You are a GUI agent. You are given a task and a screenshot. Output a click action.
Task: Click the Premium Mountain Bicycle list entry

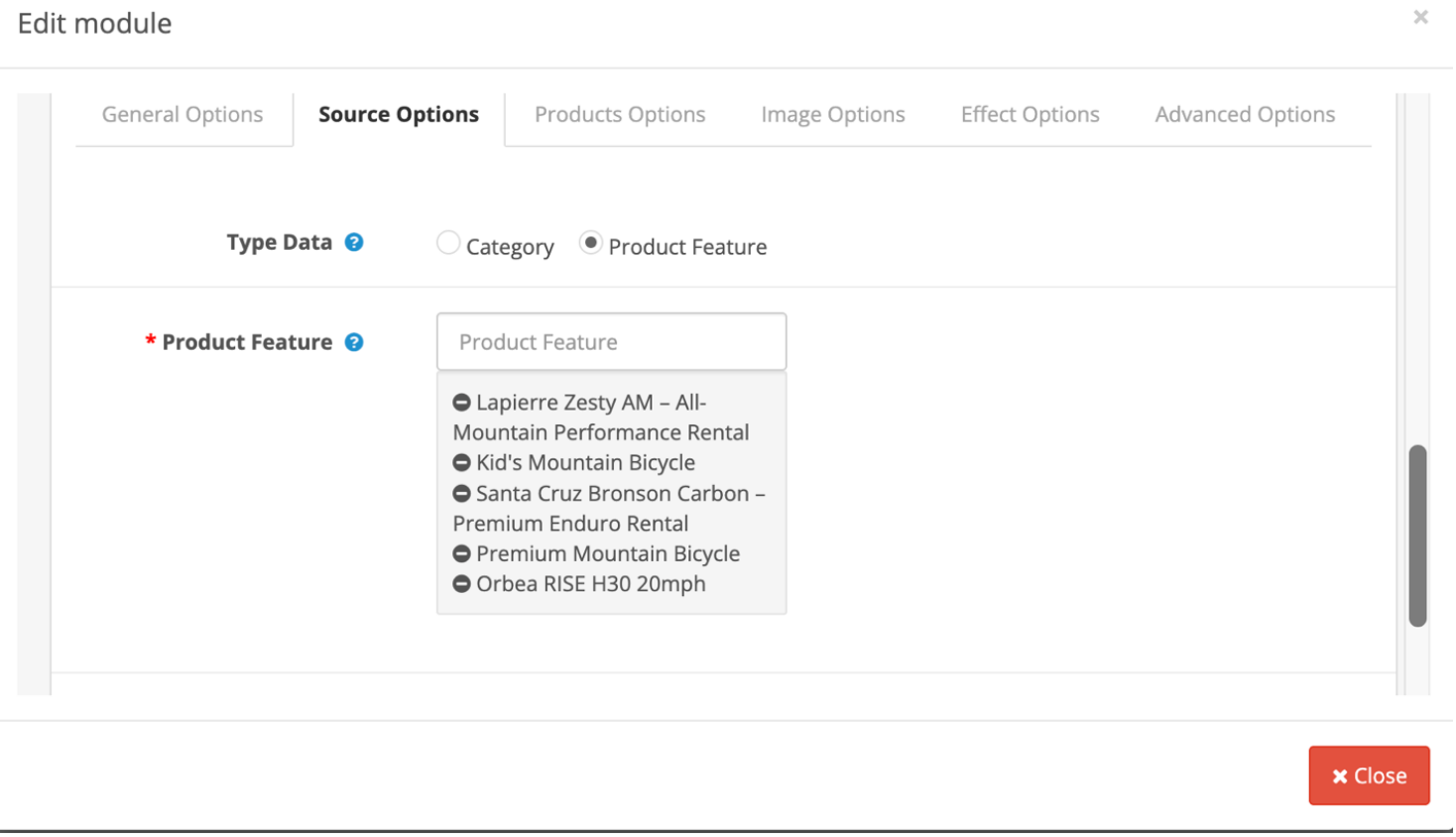[x=607, y=554]
